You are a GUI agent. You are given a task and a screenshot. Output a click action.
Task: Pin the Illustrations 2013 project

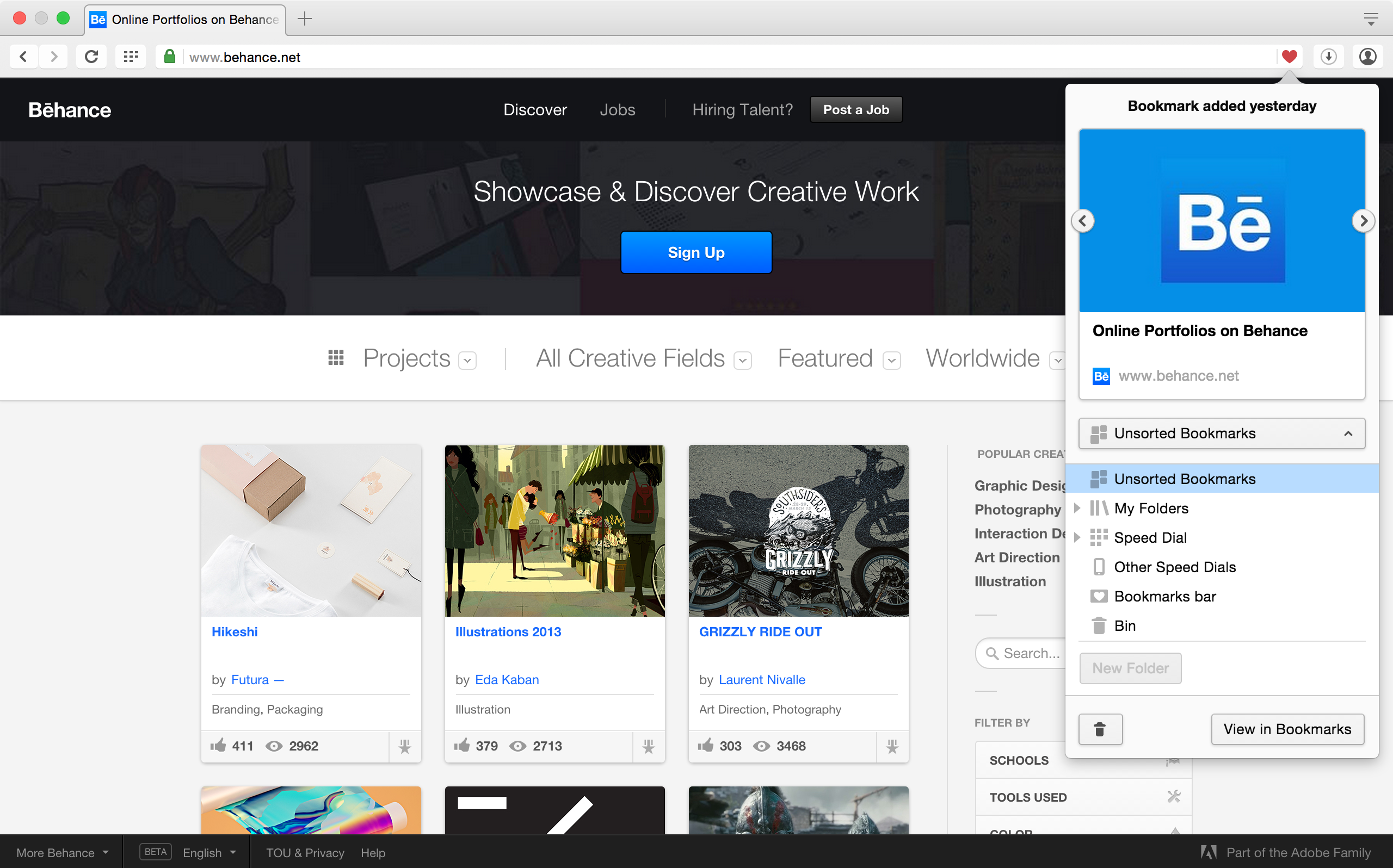tap(648, 746)
